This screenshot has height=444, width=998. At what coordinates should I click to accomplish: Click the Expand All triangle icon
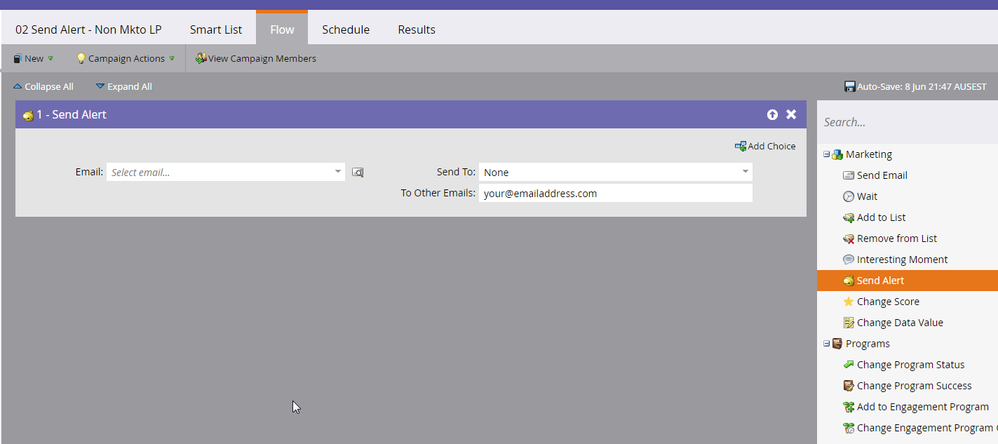pyautogui.click(x=100, y=87)
